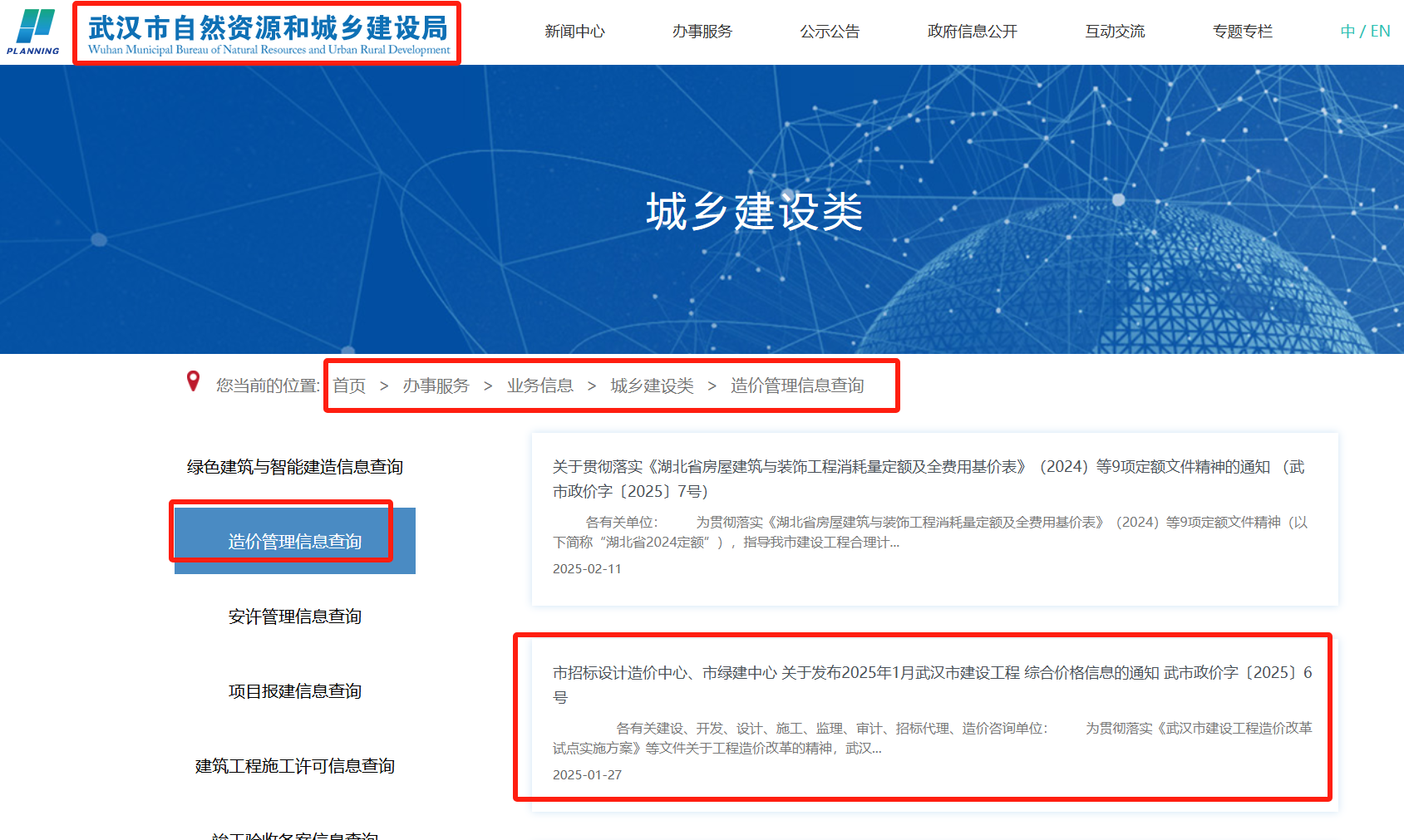Open the 互动交流 menu
The width and height of the screenshot is (1404, 840).
pyautogui.click(x=1115, y=32)
